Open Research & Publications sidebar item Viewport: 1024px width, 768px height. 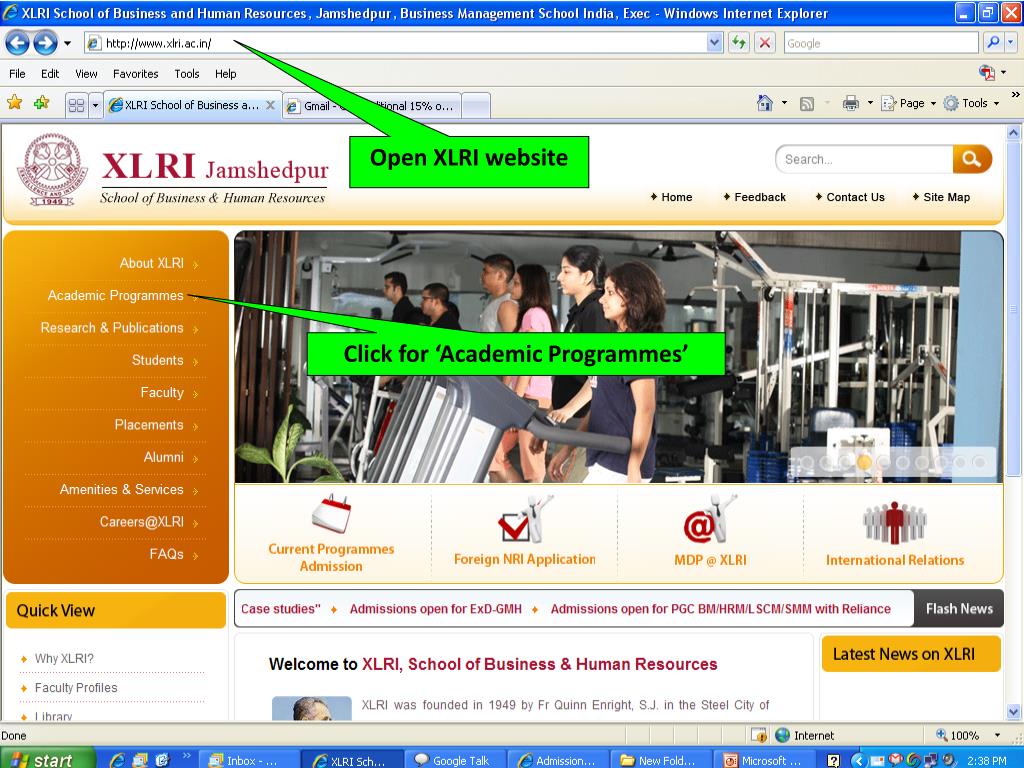(112, 328)
